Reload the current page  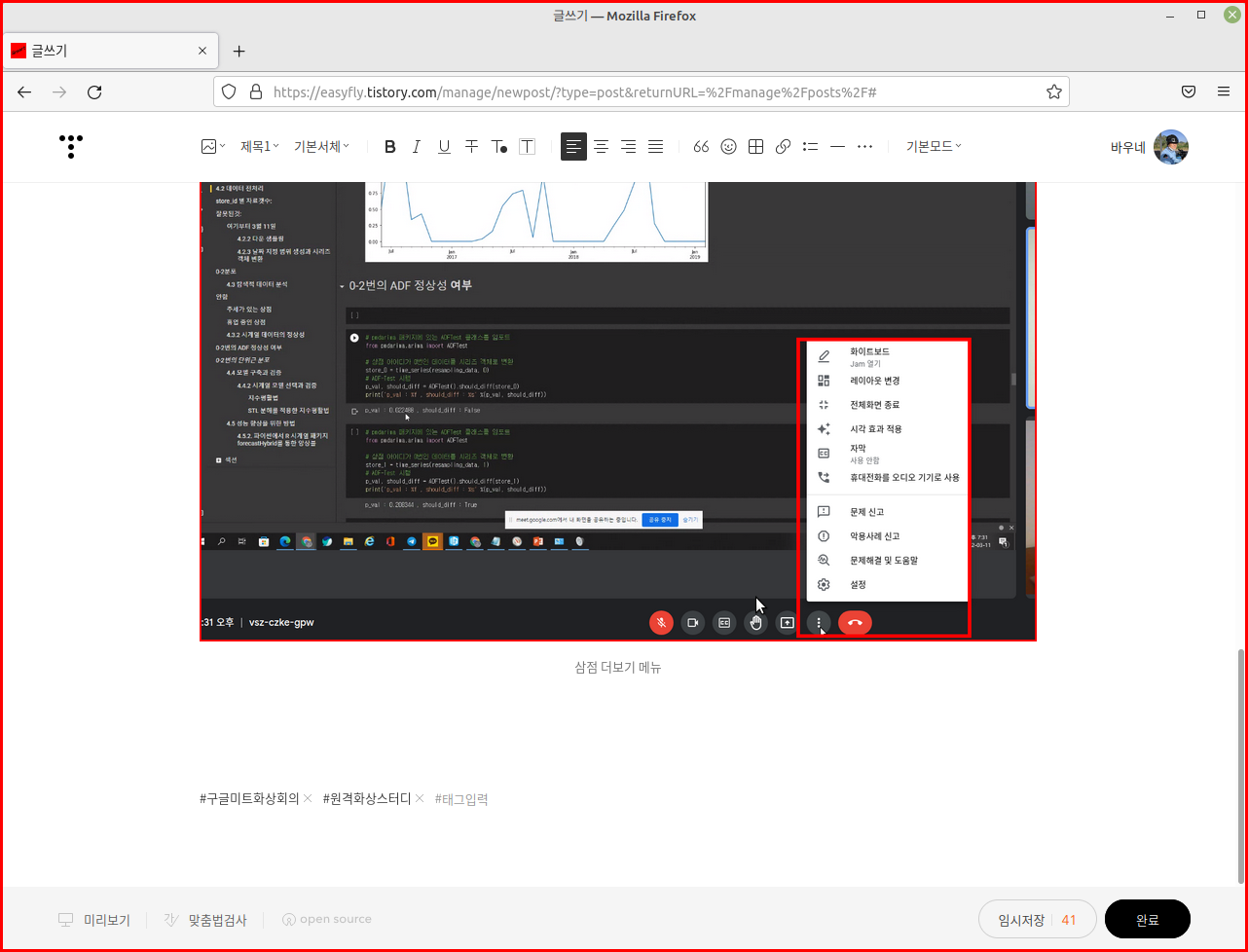94,92
